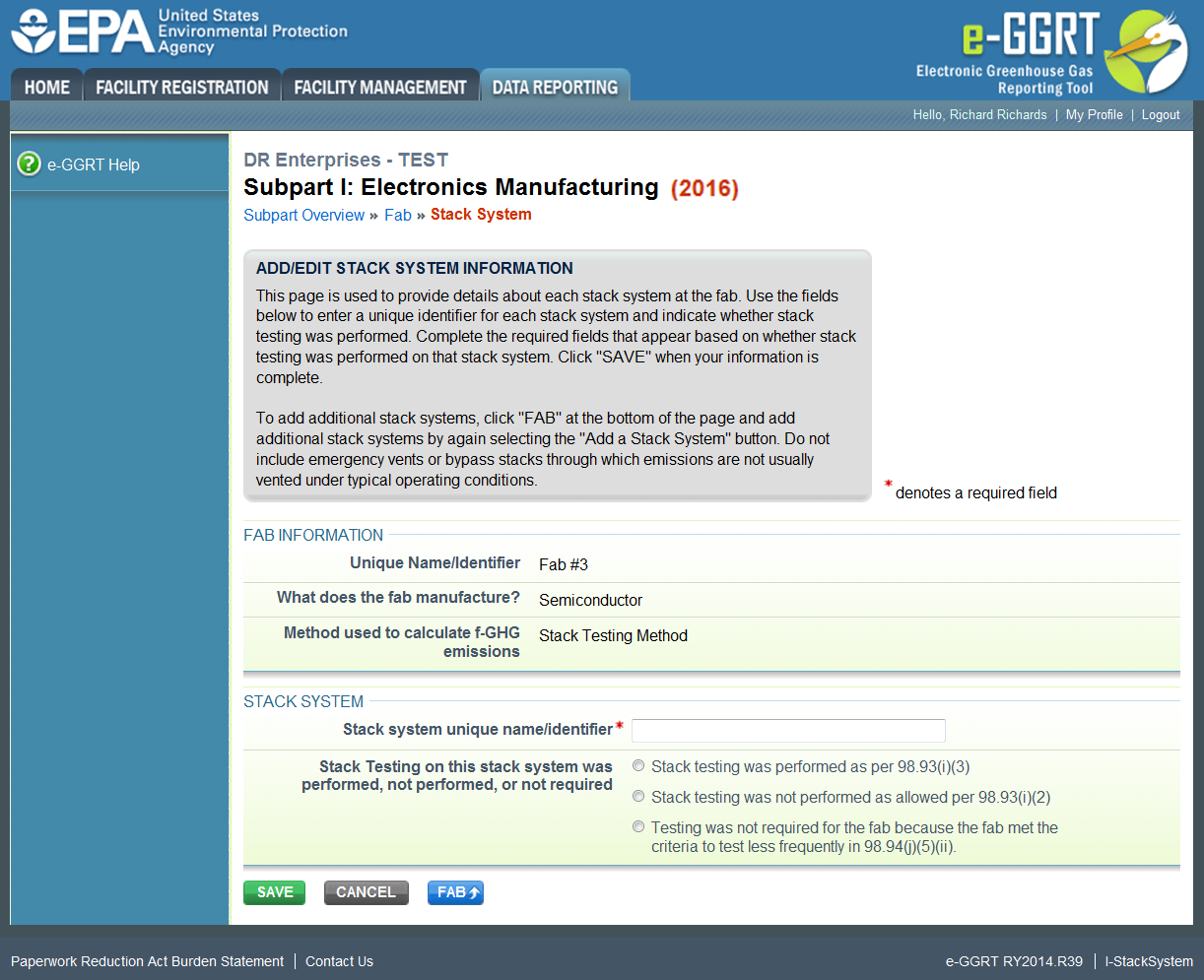The image size is (1204, 980).
Task: Click the 'Subpart I: Electronics Manufacturing' heading
Action: click(451, 187)
